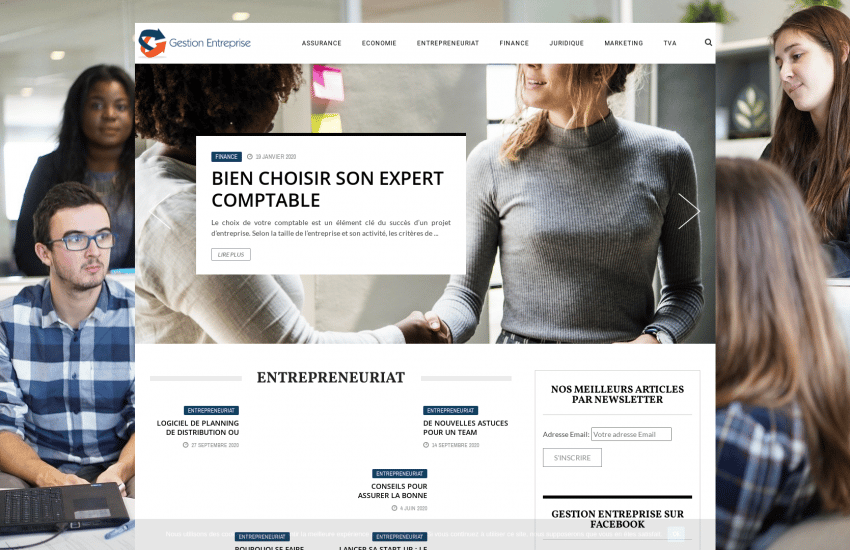Viewport: 850px width, 550px height.
Task: Click the LIRE PLUS button
Action: pyautogui.click(x=231, y=254)
